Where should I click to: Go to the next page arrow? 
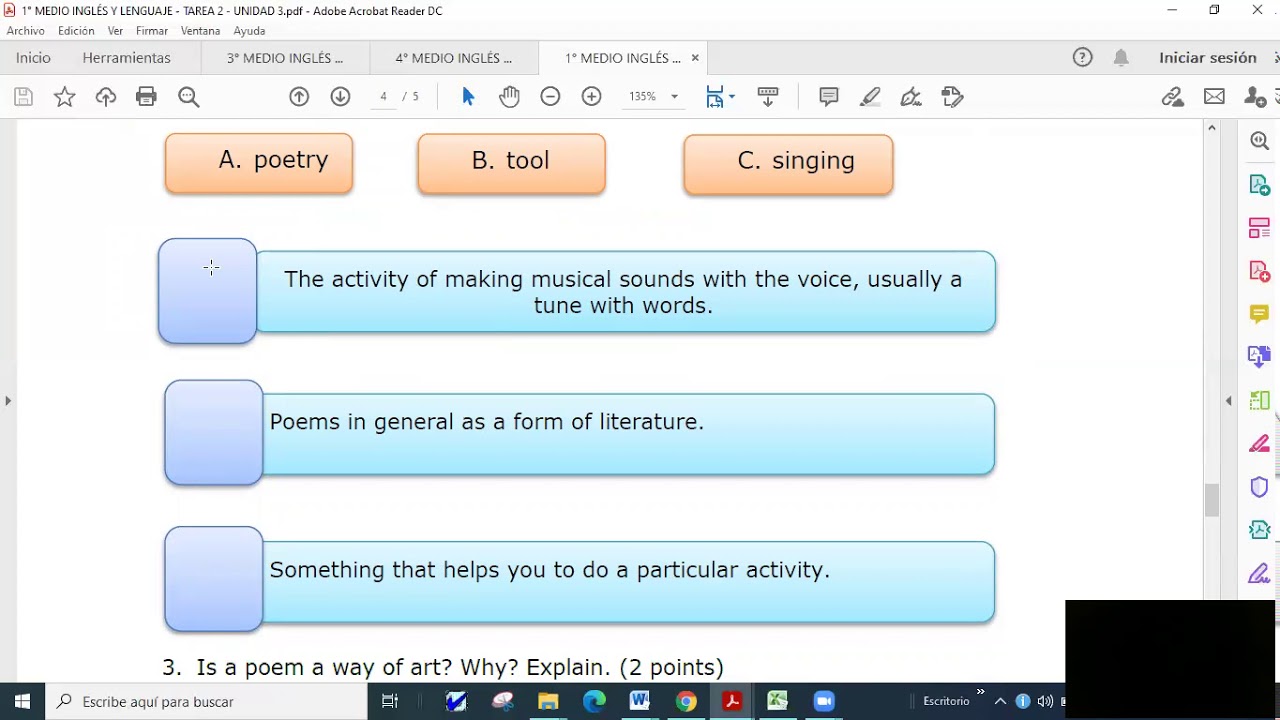(x=340, y=97)
